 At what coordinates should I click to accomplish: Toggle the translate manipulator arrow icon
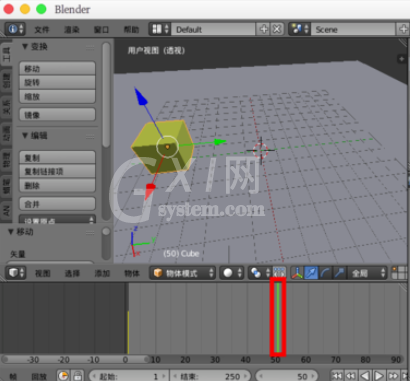point(311,273)
